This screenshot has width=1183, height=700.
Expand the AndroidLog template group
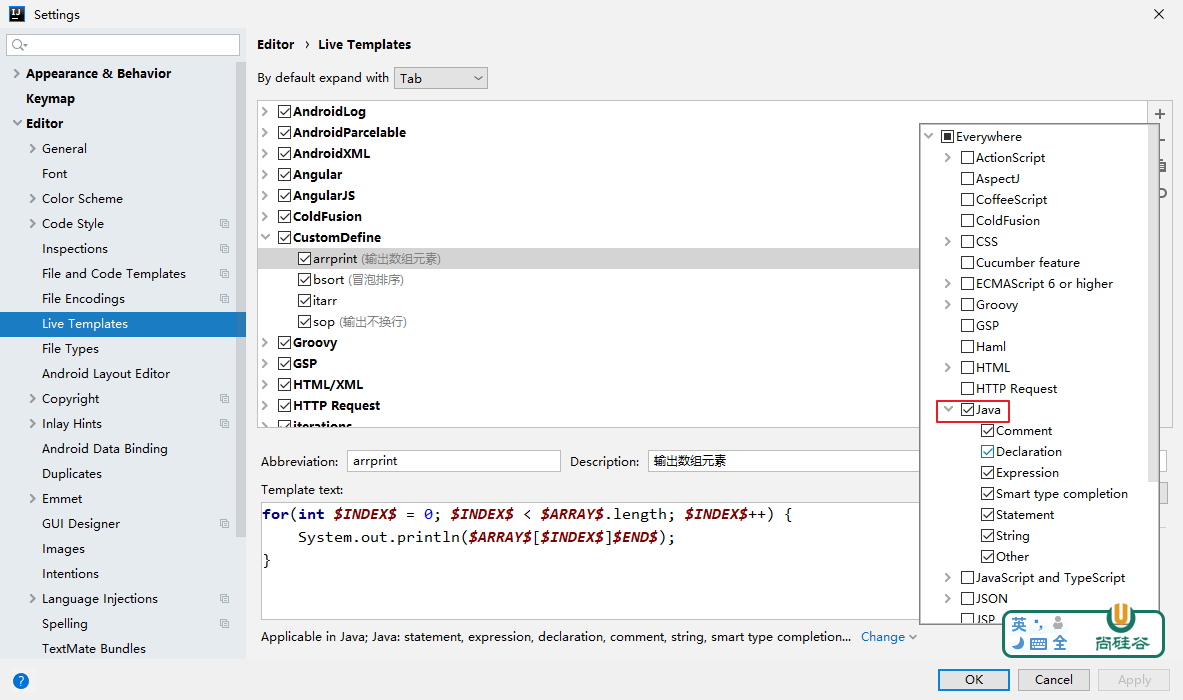click(x=265, y=112)
